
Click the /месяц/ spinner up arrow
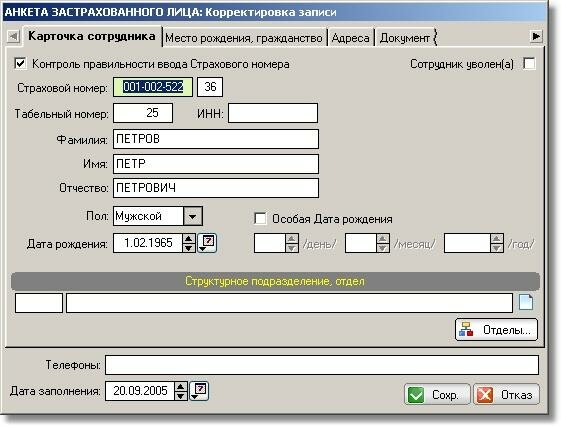coord(383,239)
